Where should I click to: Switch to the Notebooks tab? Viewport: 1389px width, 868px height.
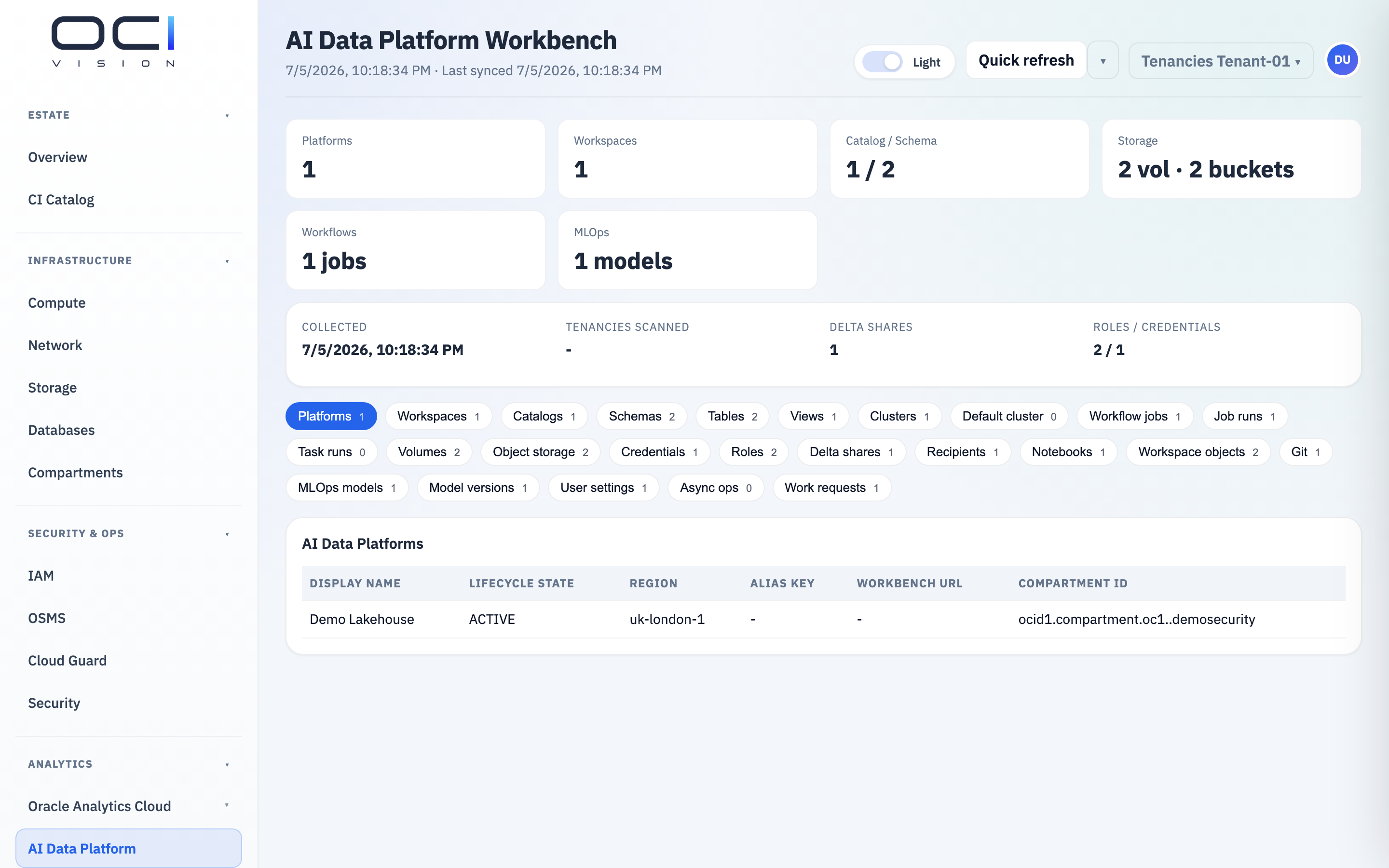click(x=1068, y=452)
